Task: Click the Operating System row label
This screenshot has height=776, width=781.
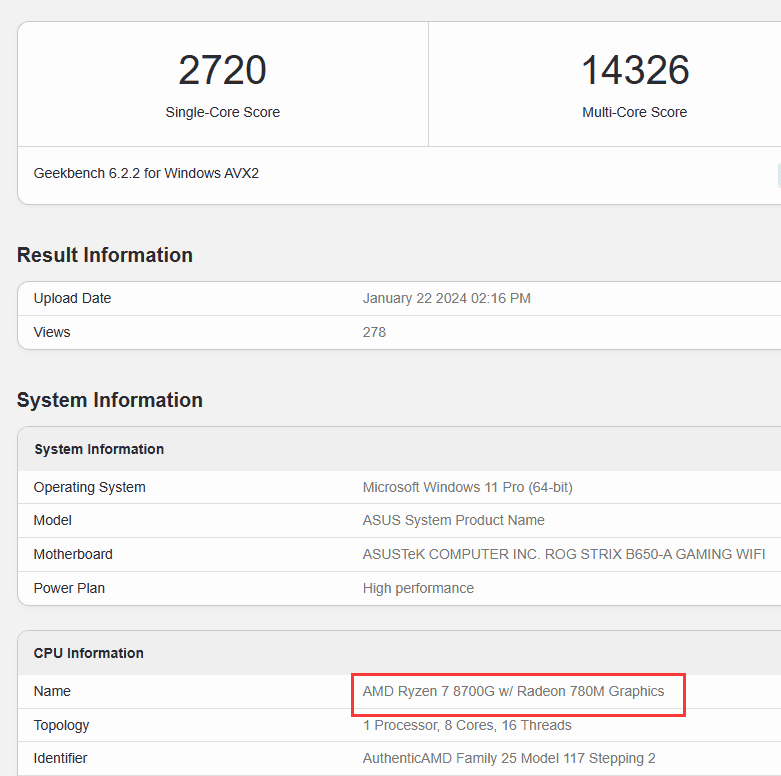Action: pos(89,487)
